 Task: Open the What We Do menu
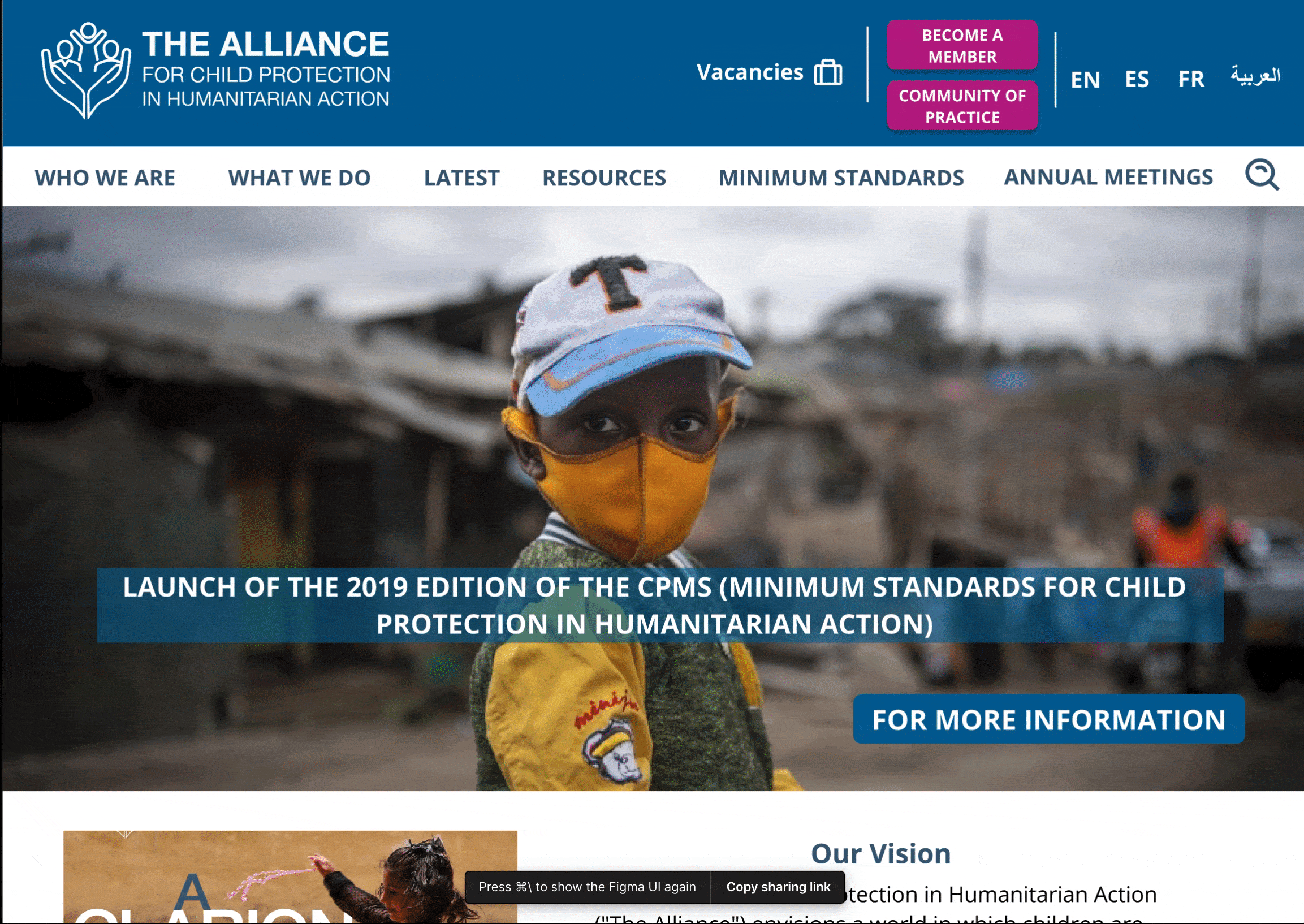(x=299, y=178)
